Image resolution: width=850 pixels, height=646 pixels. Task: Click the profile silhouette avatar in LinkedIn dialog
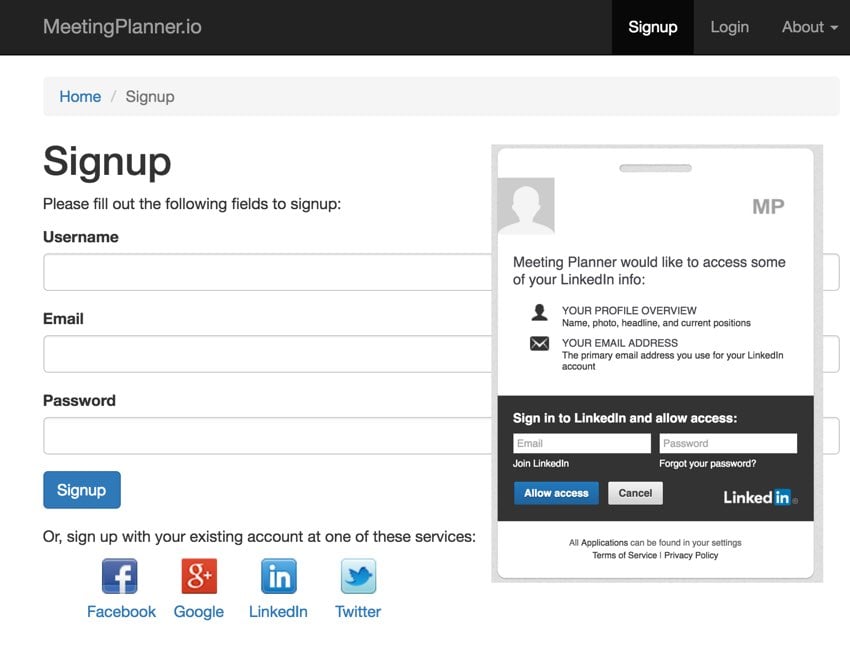coord(526,206)
